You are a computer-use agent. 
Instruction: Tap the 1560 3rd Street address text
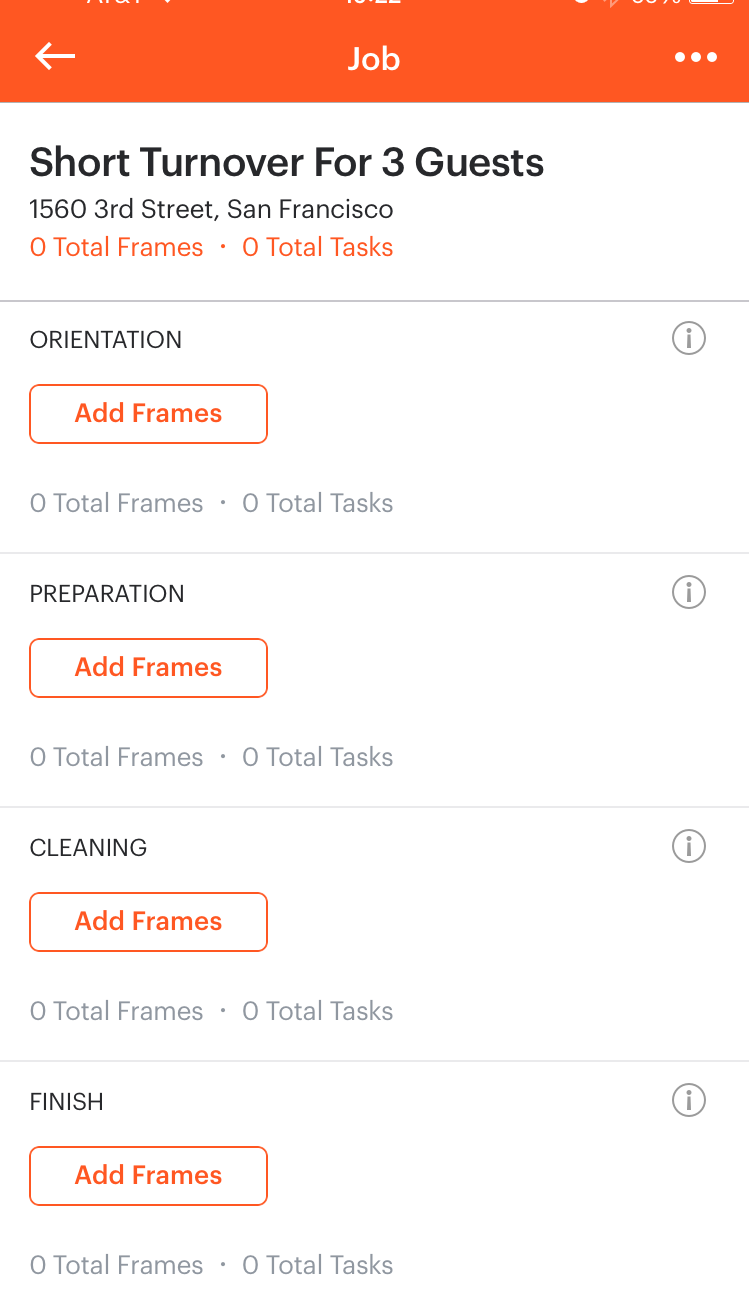click(x=211, y=210)
